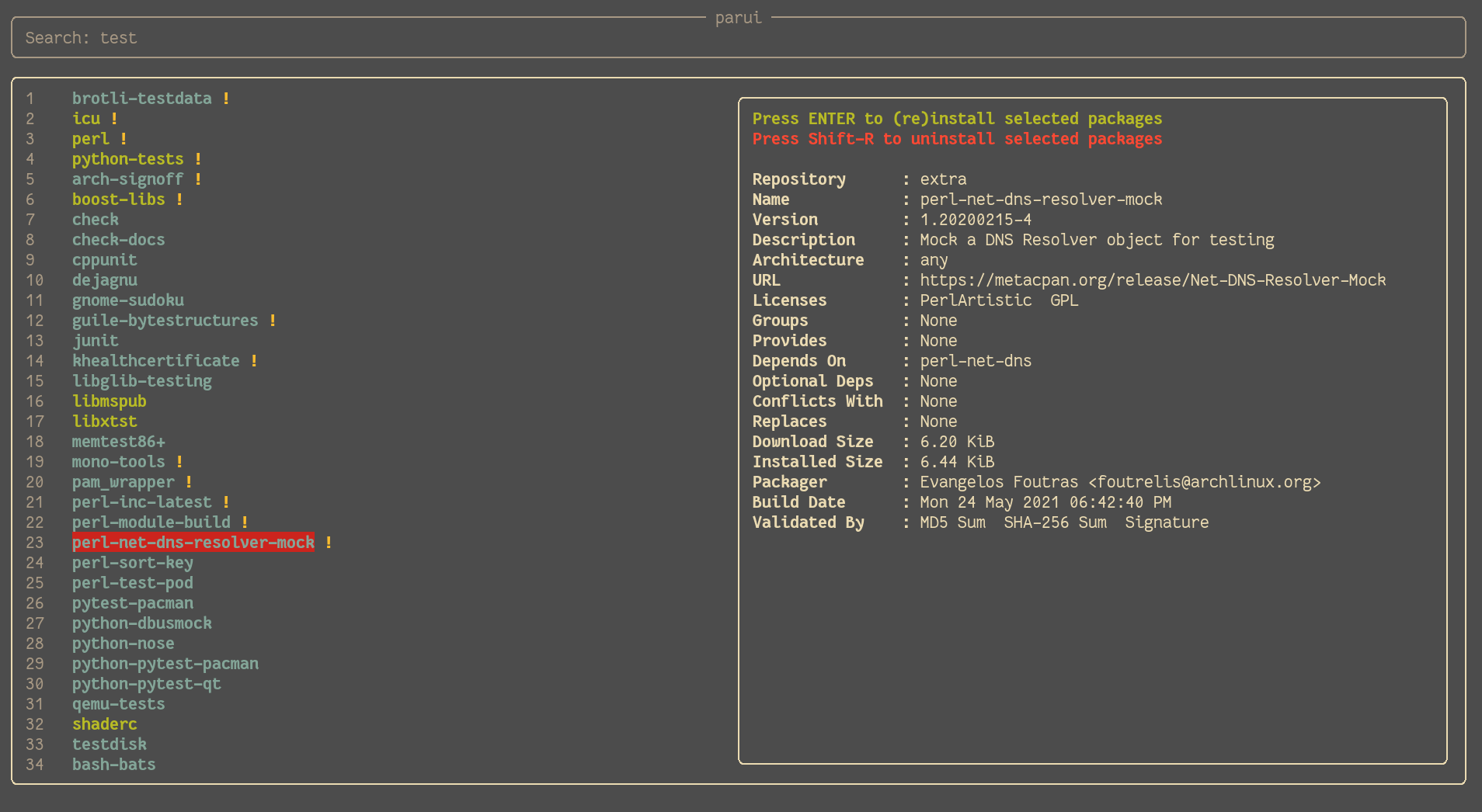Select the perl package entry
This screenshot has height=812, width=1482.
(91, 139)
